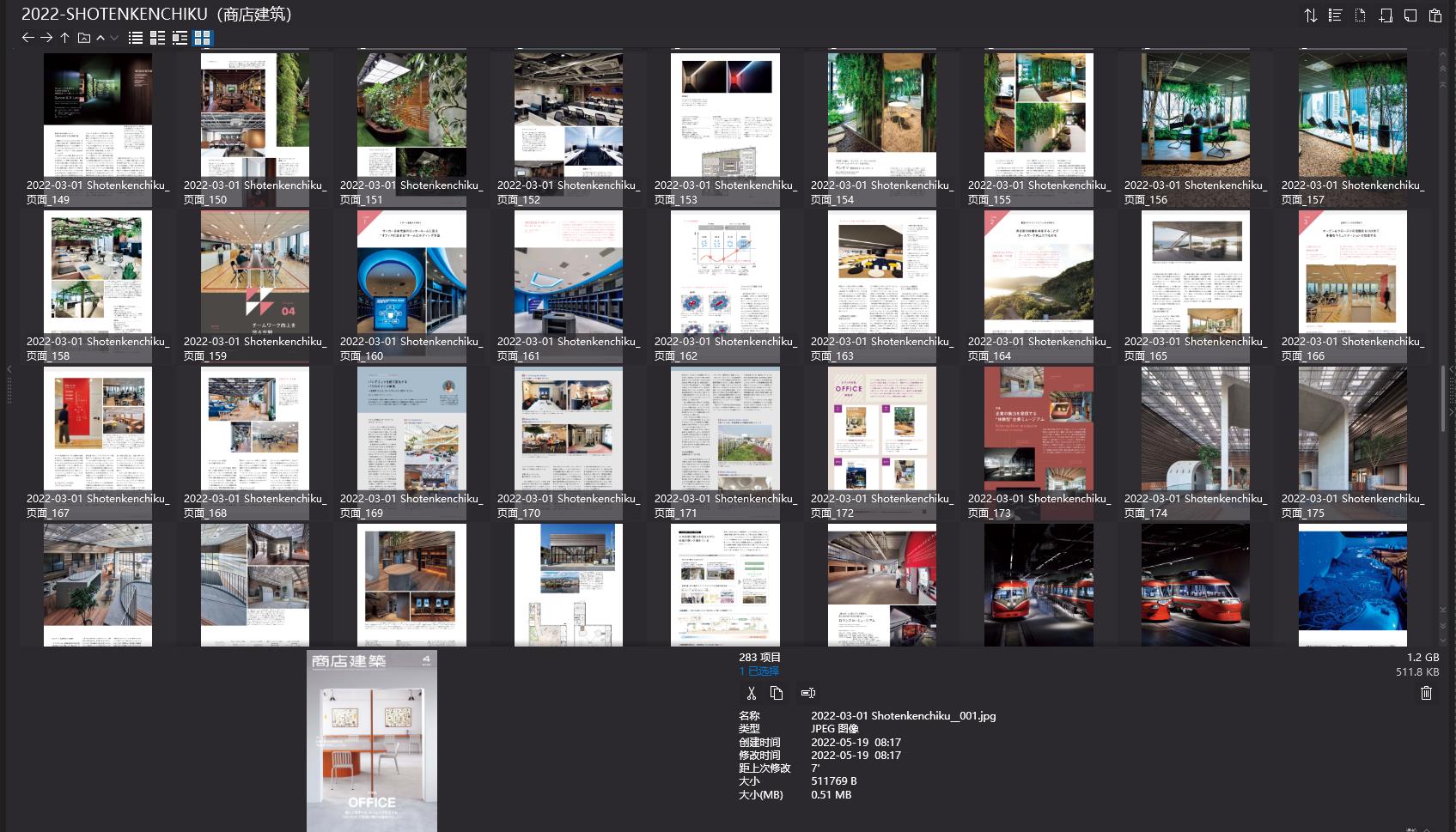This screenshot has height=832, width=1456.
Task: Rename the selected file via rename icon
Action: [807, 693]
